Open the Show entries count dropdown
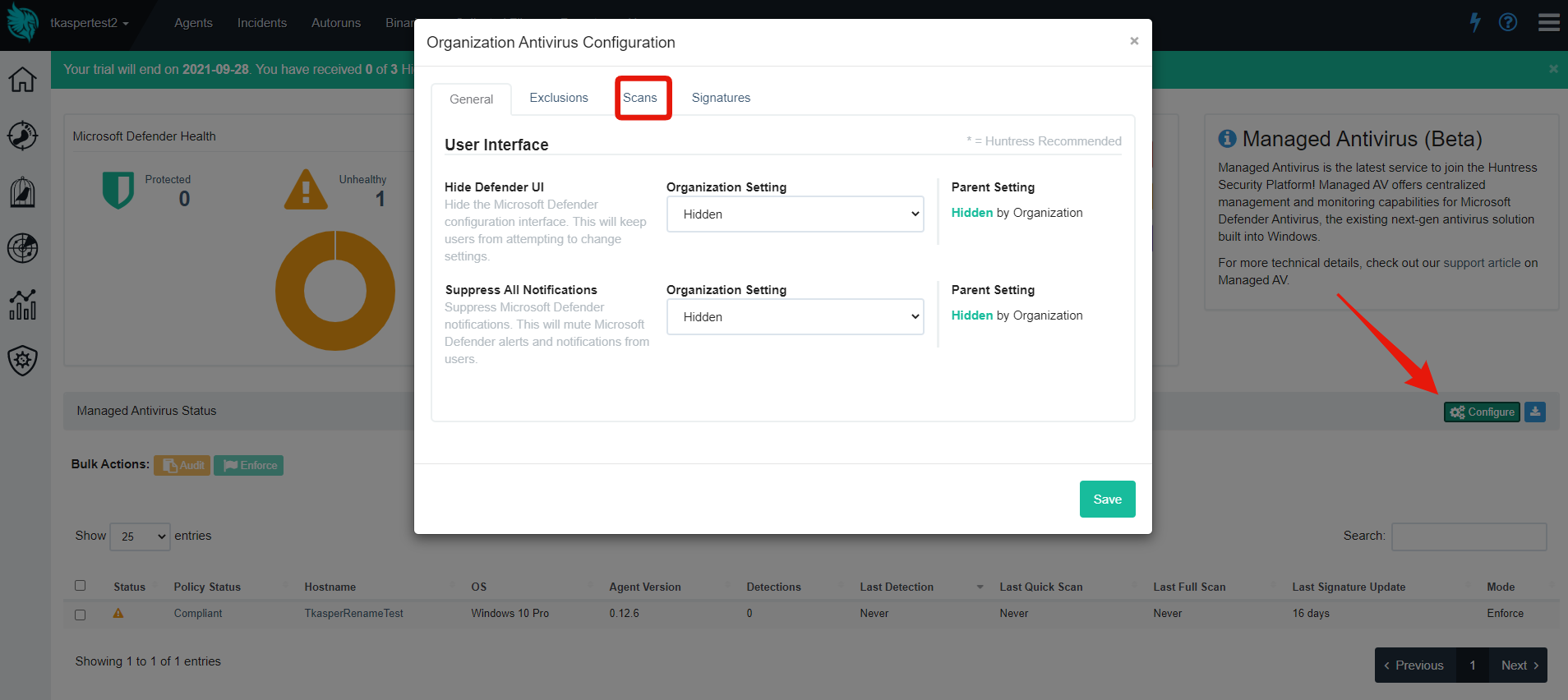 click(140, 537)
